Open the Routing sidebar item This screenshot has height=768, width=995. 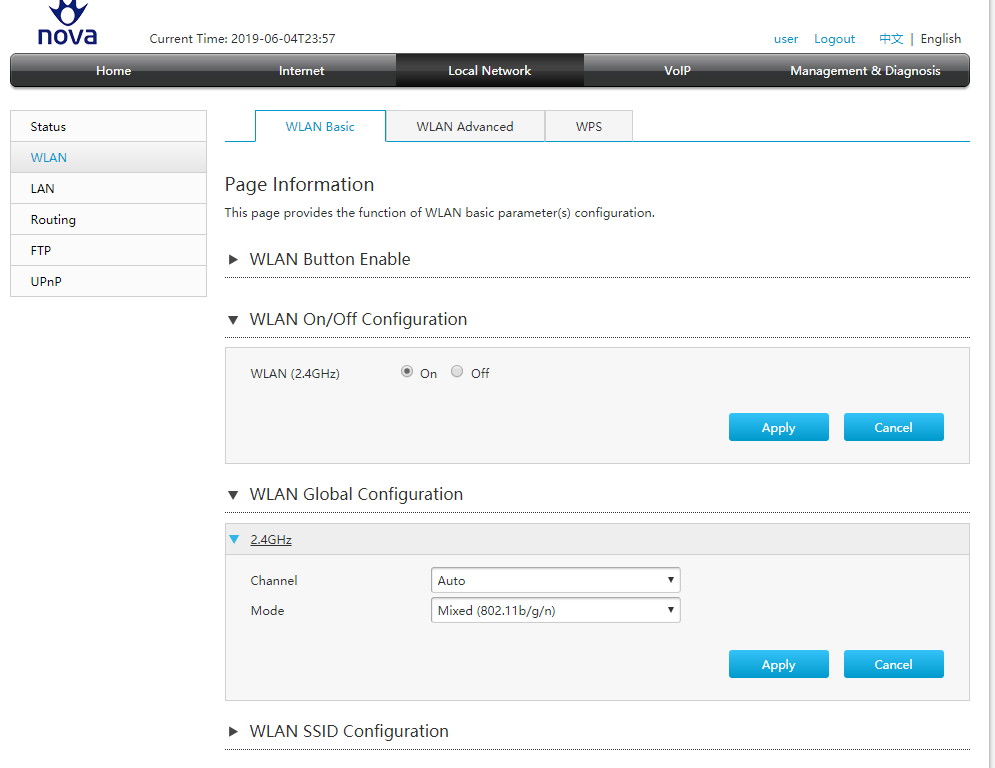click(x=109, y=220)
